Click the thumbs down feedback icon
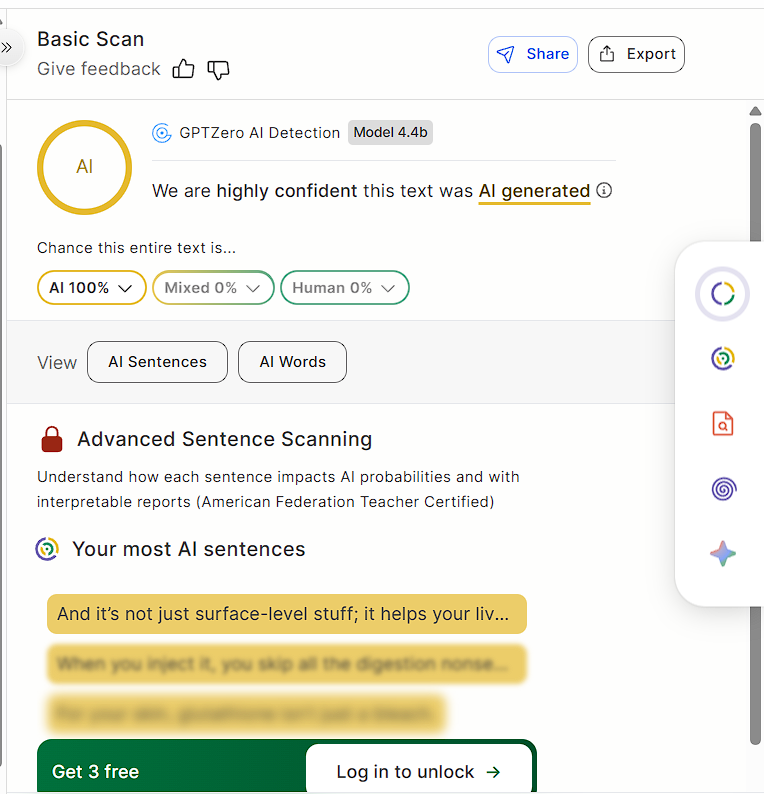 (x=218, y=70)
